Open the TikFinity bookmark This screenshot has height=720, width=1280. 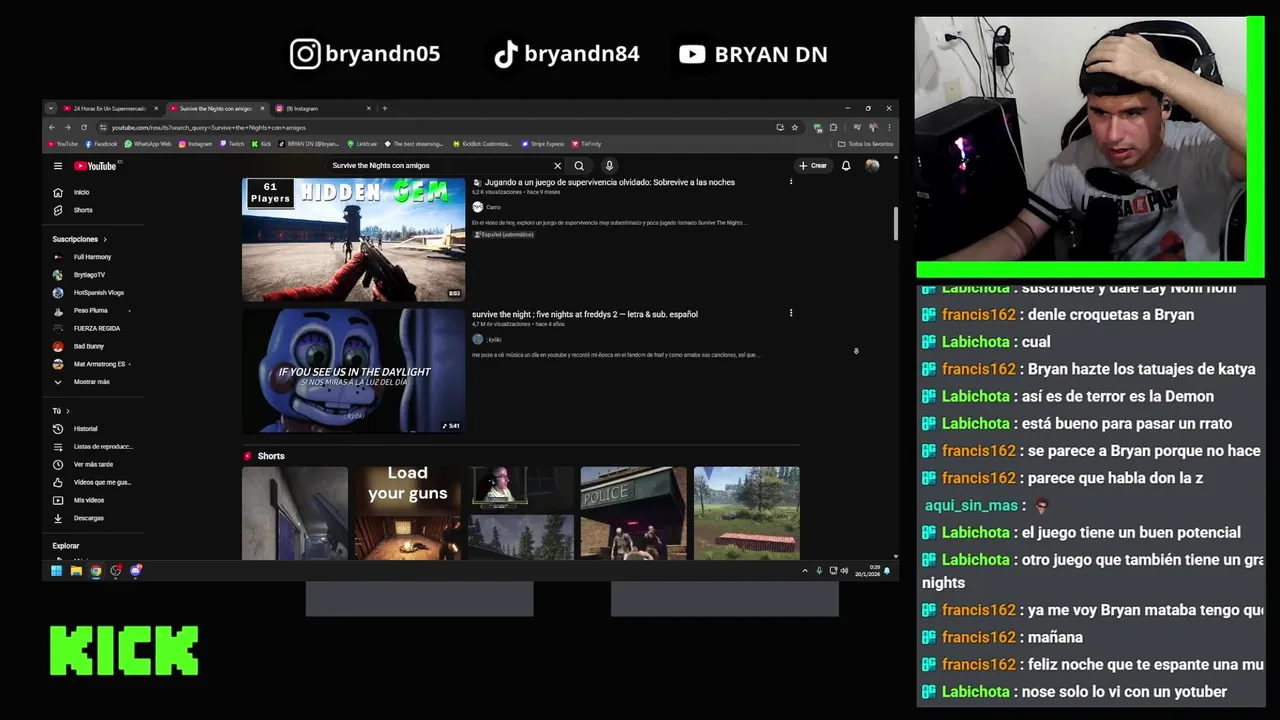point(586,144)
